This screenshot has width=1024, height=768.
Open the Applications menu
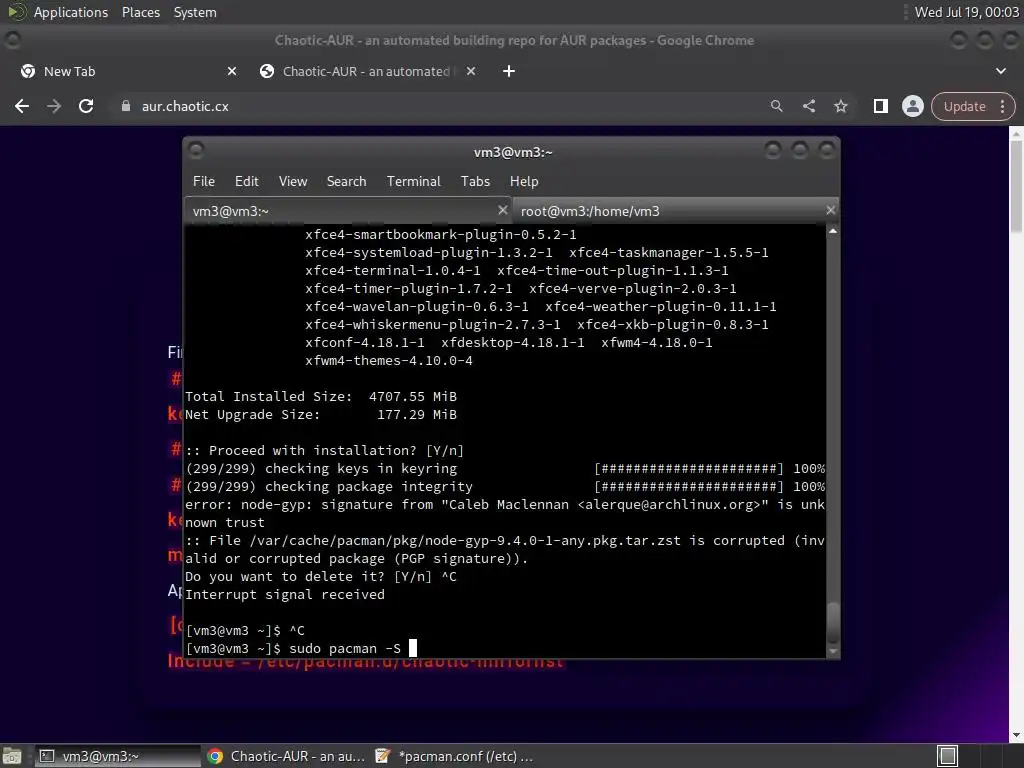(71, 12)
